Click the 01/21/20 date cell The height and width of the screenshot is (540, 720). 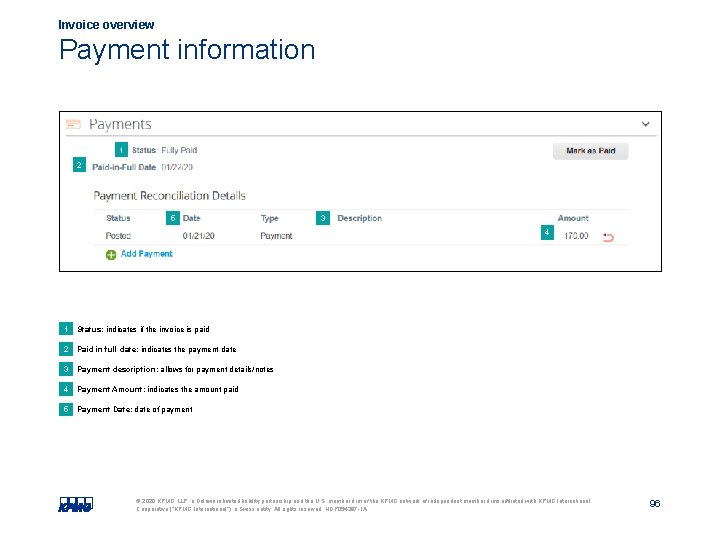click(x=198, y=236)
